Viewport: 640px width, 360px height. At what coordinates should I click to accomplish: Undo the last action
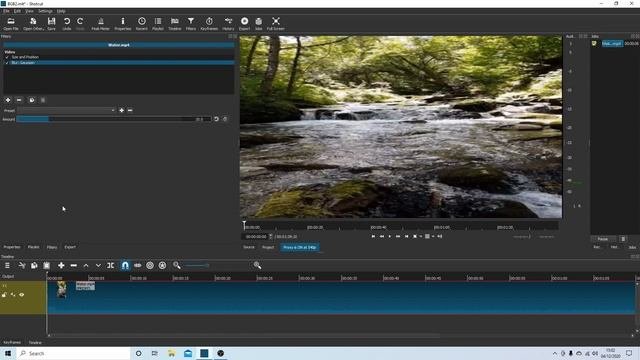click(67, 24)
